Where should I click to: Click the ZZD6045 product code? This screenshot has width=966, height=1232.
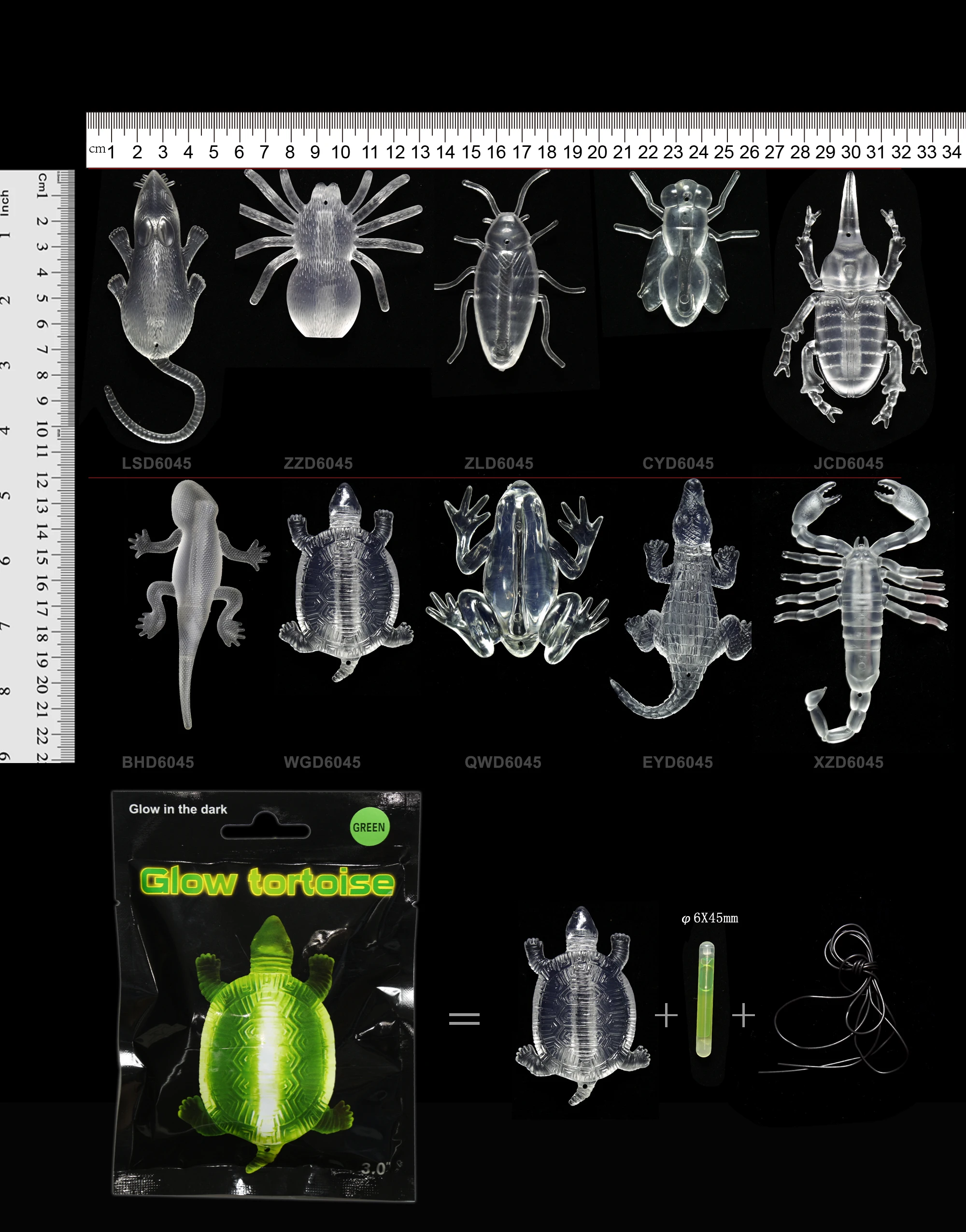click(318, 464)
